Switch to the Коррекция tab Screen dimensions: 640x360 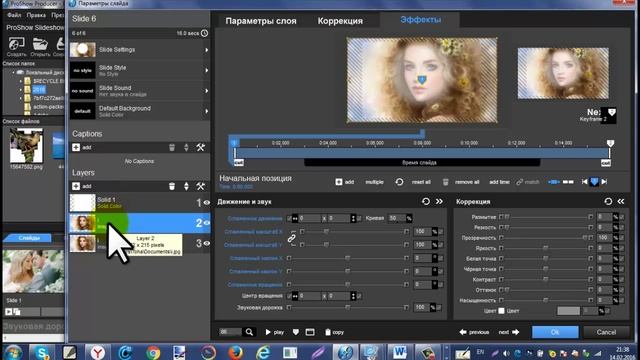click(340, 21)
